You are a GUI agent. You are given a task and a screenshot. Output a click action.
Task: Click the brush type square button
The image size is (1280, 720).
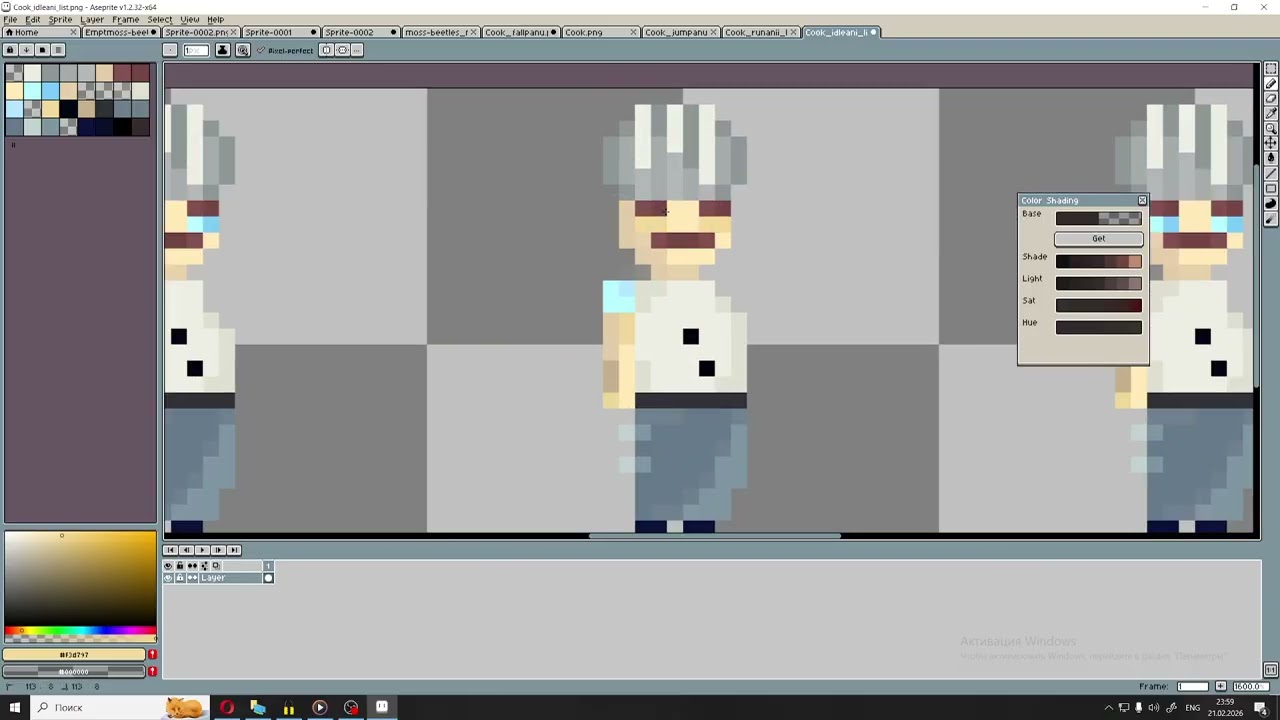tap(170, 50)
